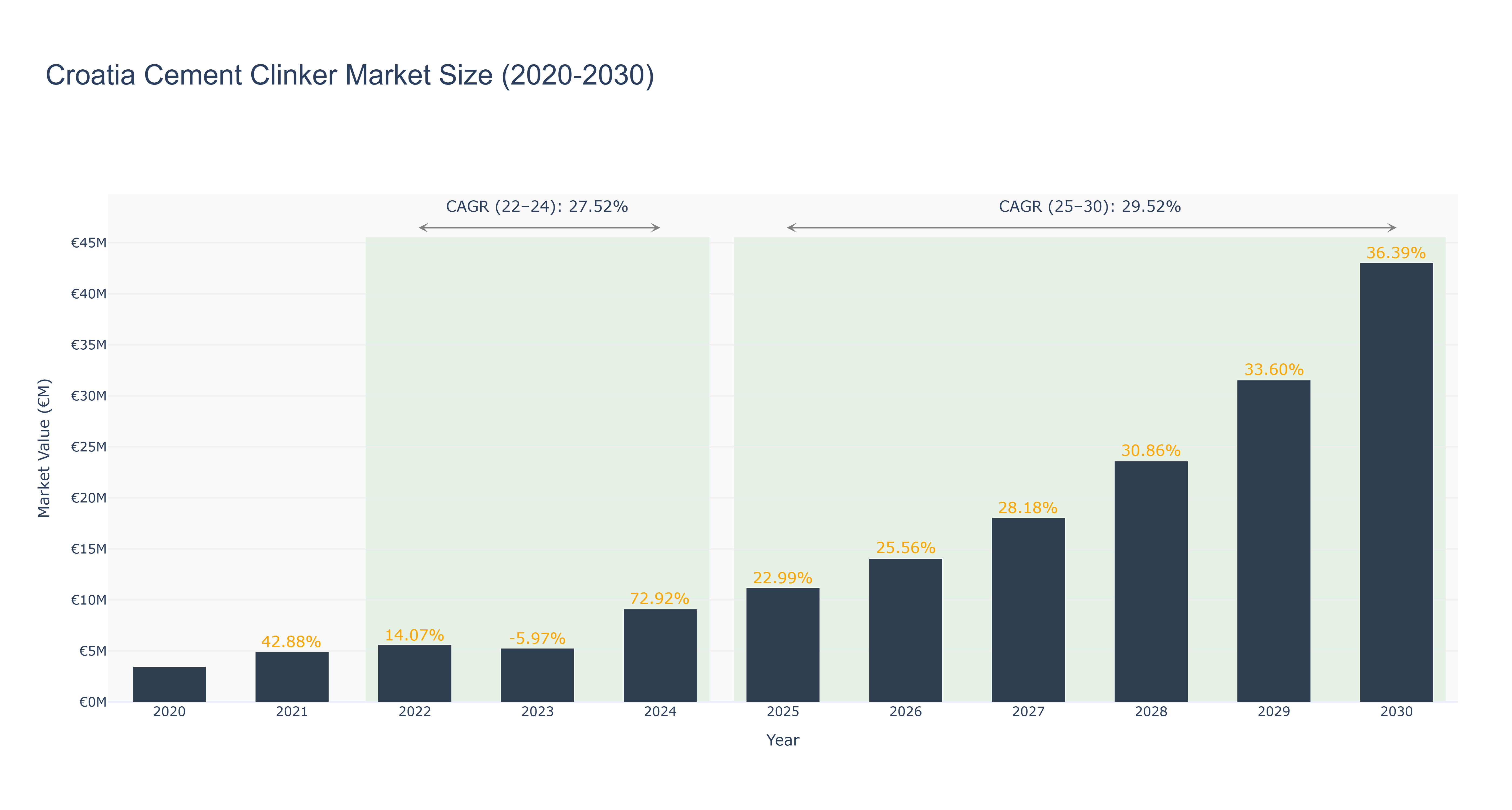Click the €15M y-axis tick label

point(89,549)
